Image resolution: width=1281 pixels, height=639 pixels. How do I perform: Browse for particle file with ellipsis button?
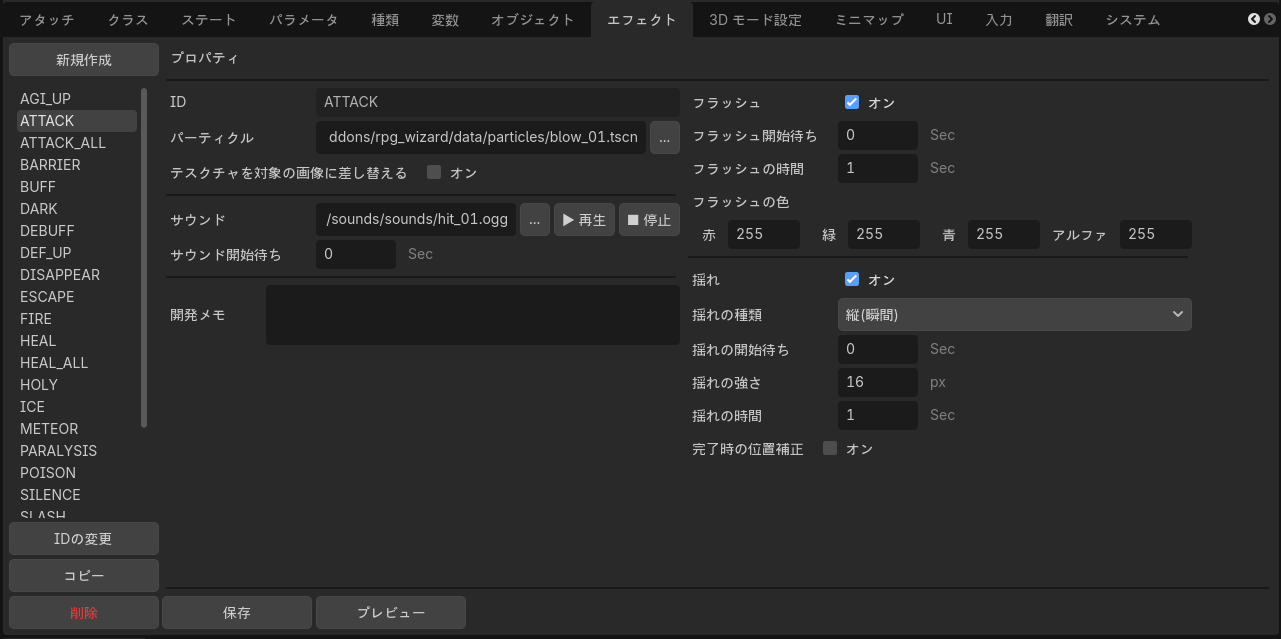pos(665,137)
